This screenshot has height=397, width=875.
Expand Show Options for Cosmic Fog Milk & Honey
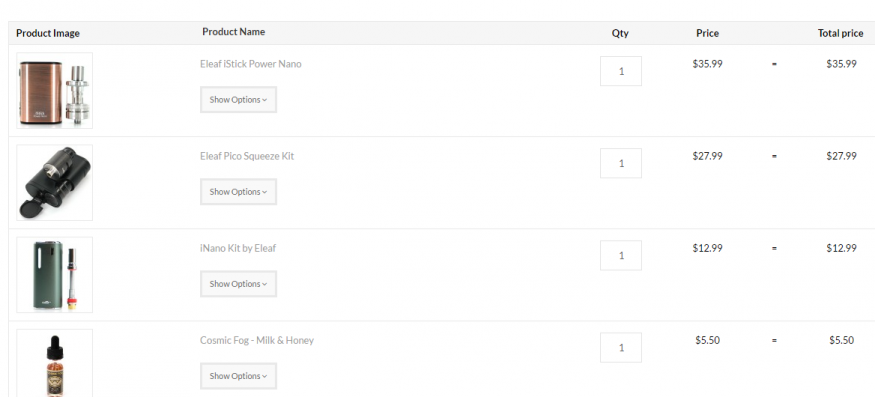[238, 376]
